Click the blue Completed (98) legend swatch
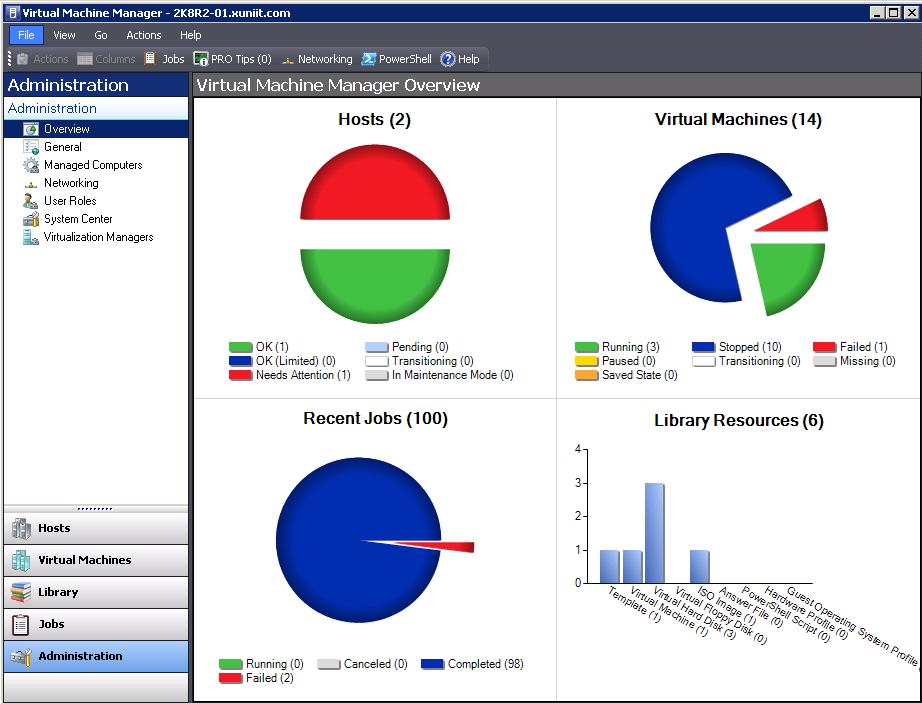The image size is (922, 704). 432,664
